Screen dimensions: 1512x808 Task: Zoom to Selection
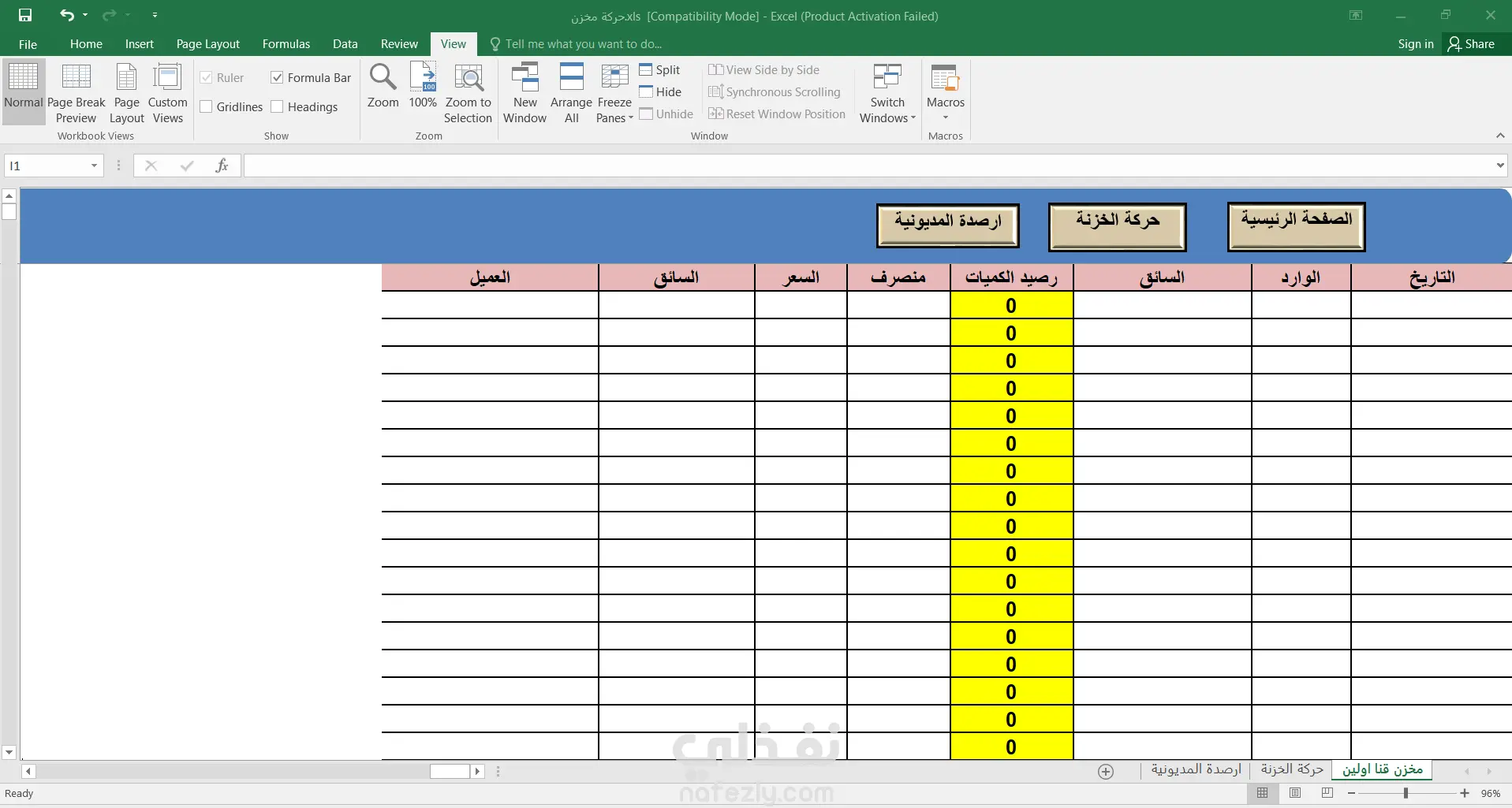[x=468, y=91]
